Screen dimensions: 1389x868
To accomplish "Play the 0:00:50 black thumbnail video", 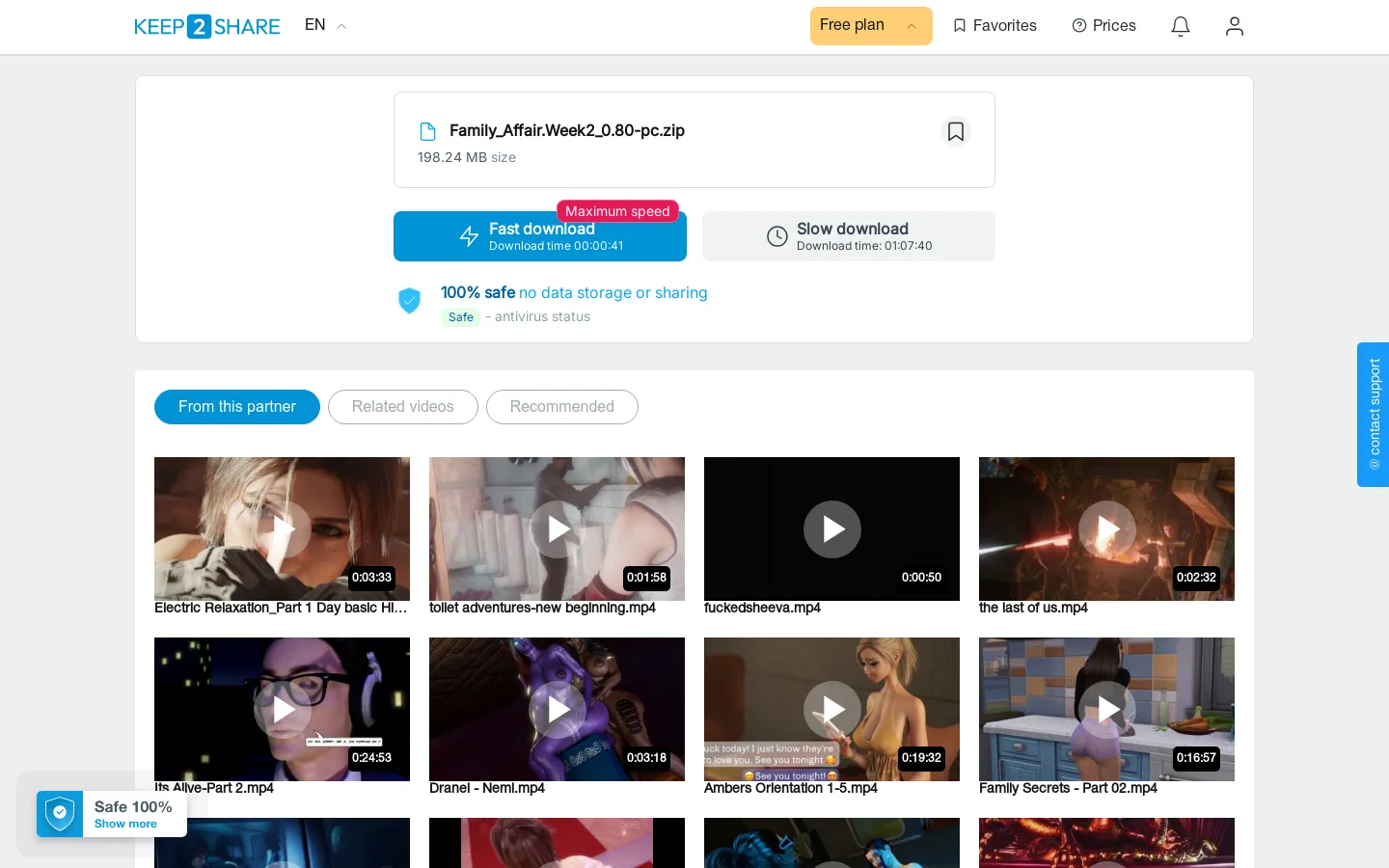I will [832, 529].
